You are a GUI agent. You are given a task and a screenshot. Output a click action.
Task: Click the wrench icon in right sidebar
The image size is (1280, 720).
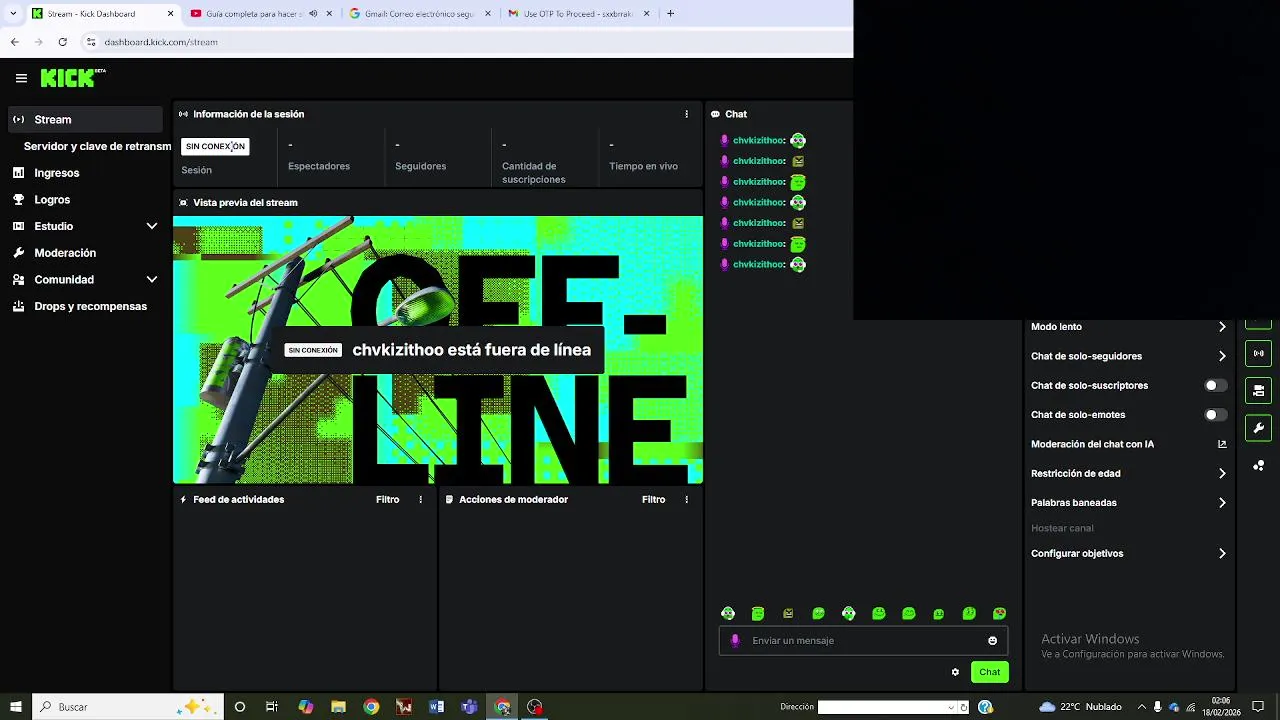(x=1258, y=428)
